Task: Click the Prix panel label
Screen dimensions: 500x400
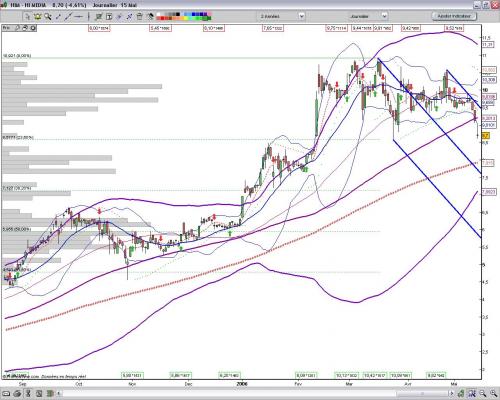Action: coord(7,28)
